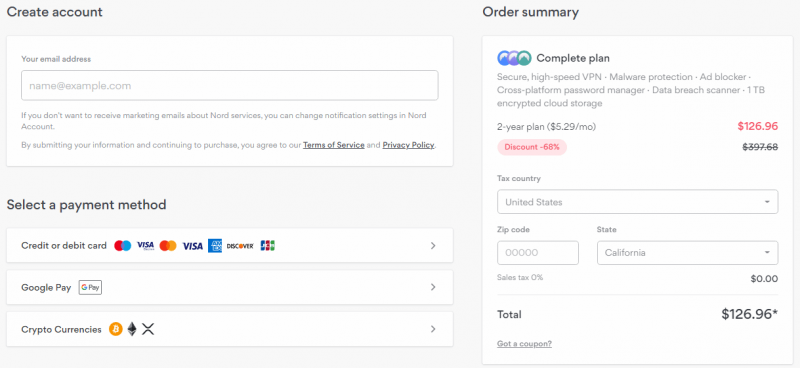
Task: Click the Got a coupon? link
Action: (x=524, y=344)
